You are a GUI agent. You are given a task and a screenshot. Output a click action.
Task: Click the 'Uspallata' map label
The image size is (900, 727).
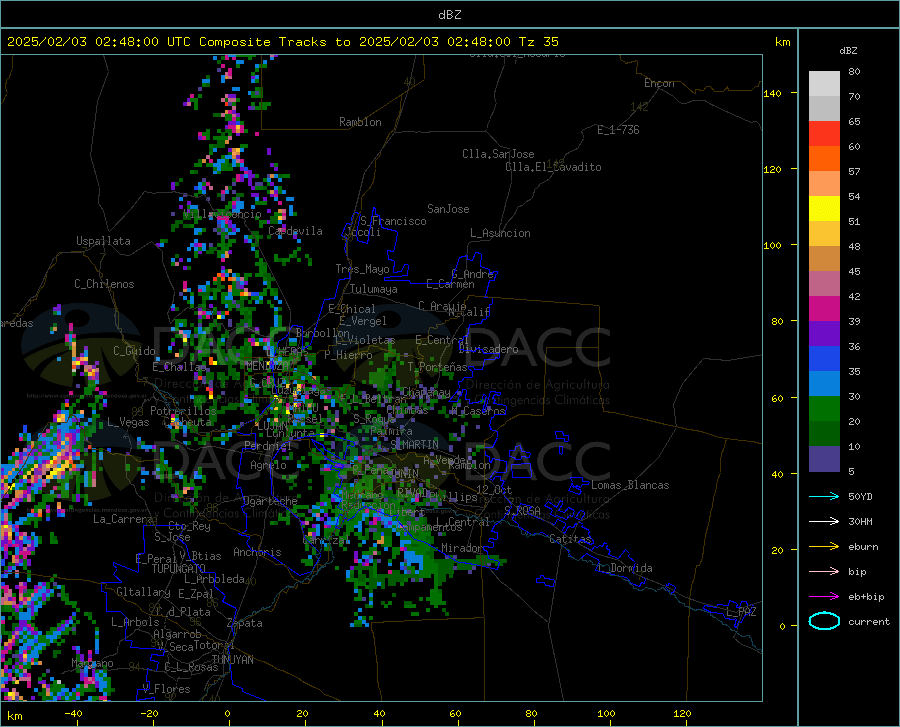103,241
